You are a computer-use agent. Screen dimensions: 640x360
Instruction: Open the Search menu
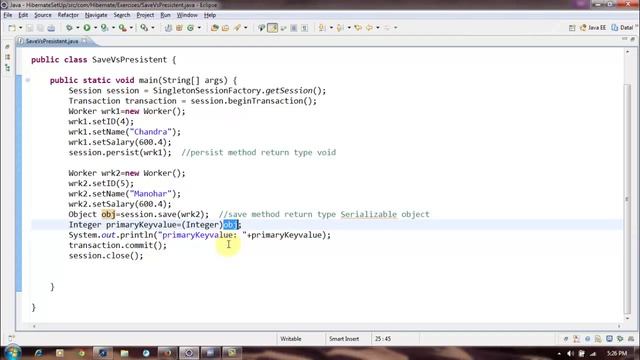click(x=122, y=15)
